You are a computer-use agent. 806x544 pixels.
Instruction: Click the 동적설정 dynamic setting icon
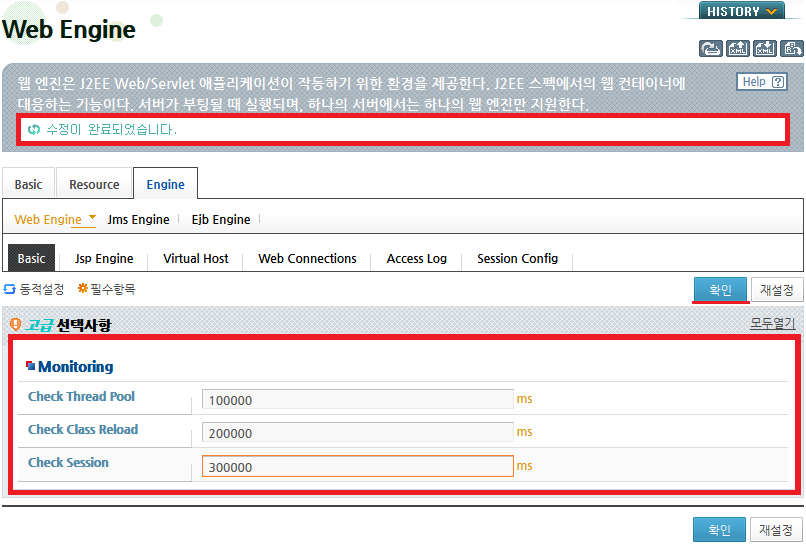point(9,289)
